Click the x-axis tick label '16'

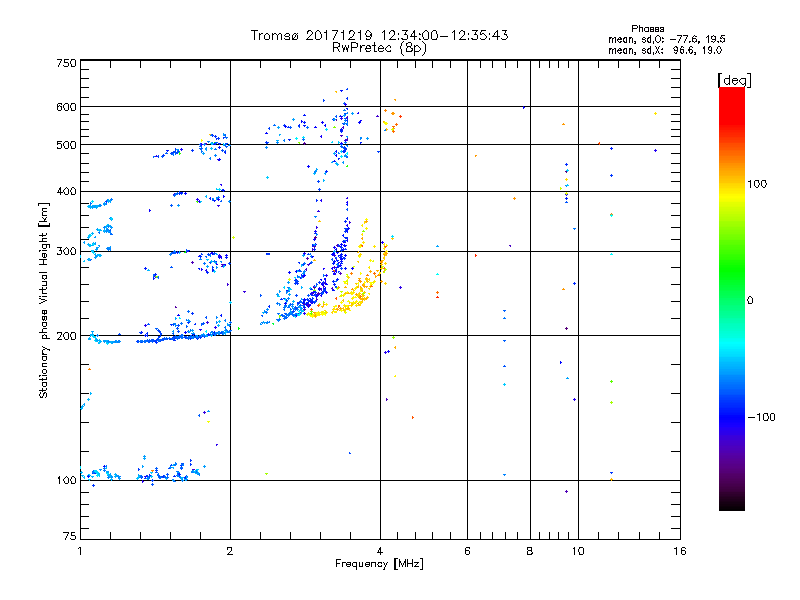tap(680, 551)
